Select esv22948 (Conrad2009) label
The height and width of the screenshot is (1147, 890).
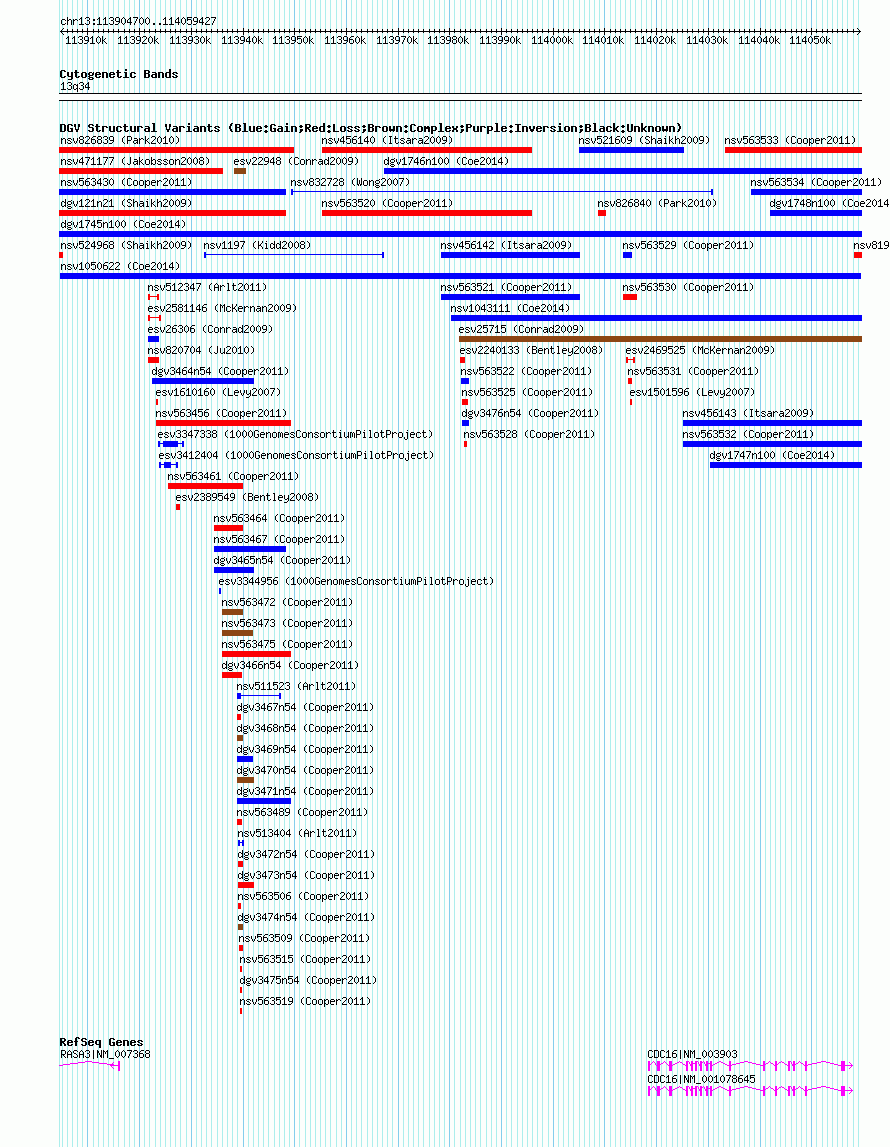point(296,161)
